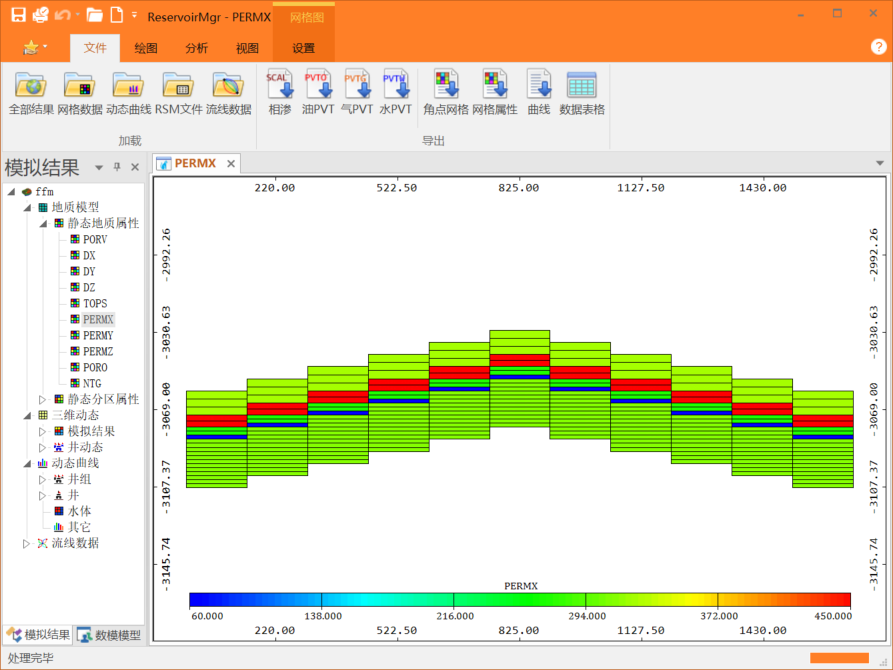The width and height of the screenshot is (893, 670).
Task: Select the DX property
Action: click(x=89, y=255)
